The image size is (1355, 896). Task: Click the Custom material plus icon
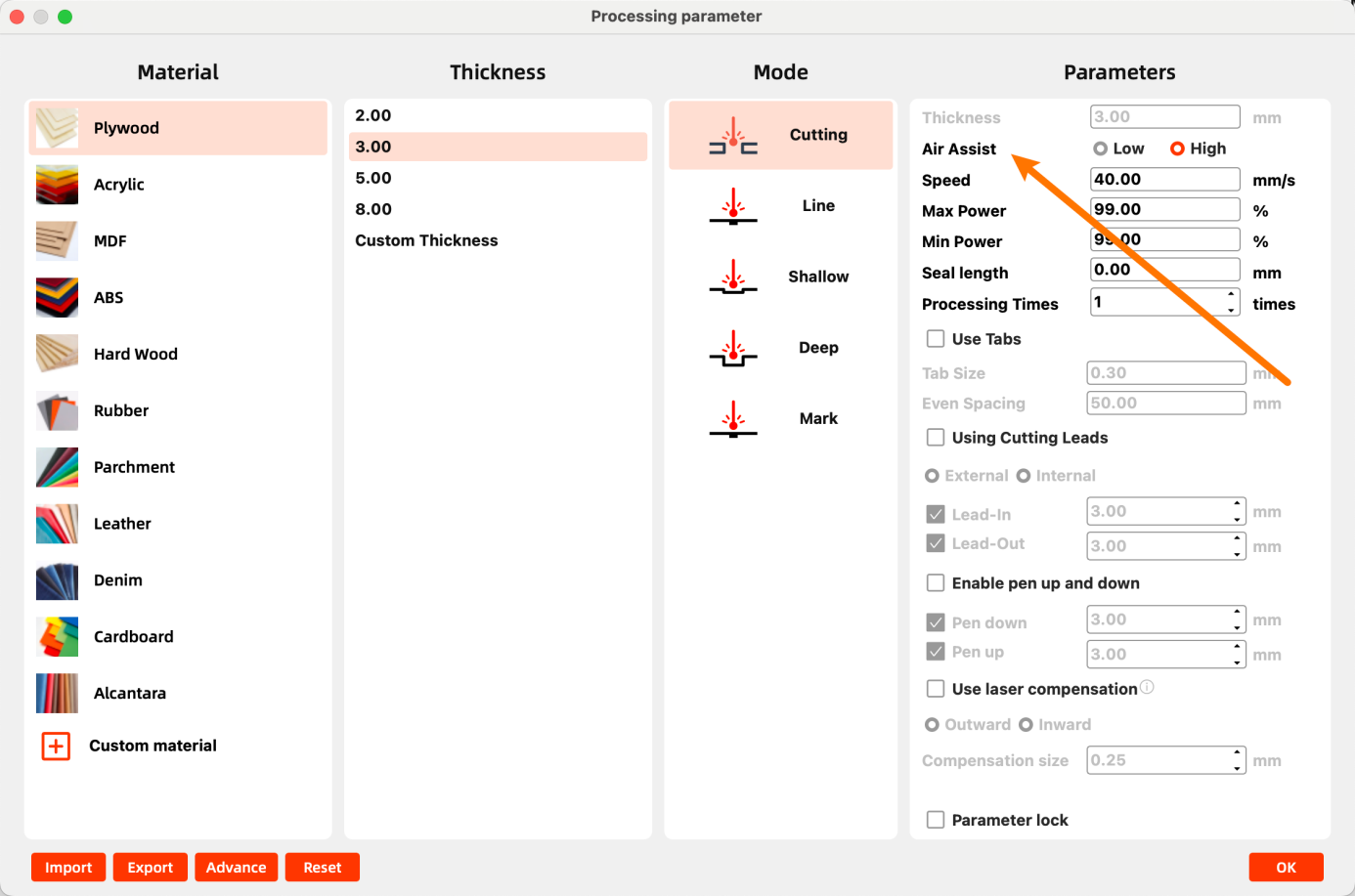coord(56,746)
